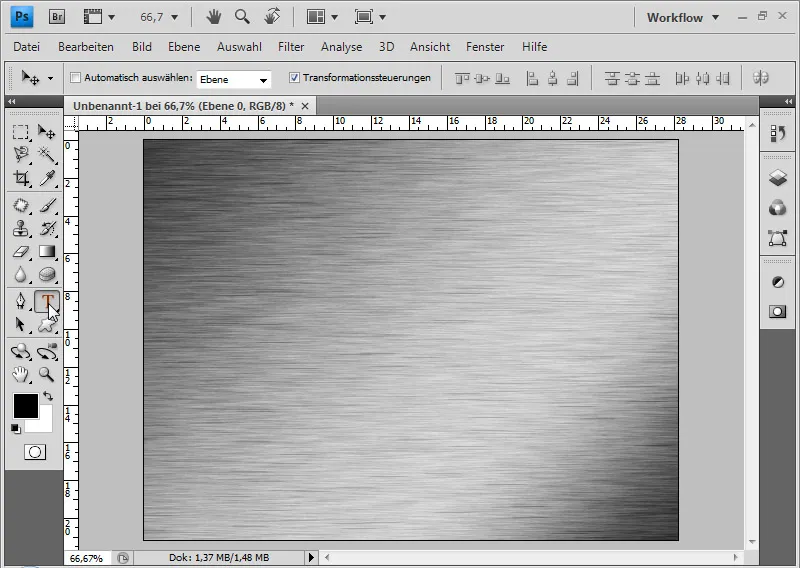Select the Zoom tool in toolbox

pos(47,375)
